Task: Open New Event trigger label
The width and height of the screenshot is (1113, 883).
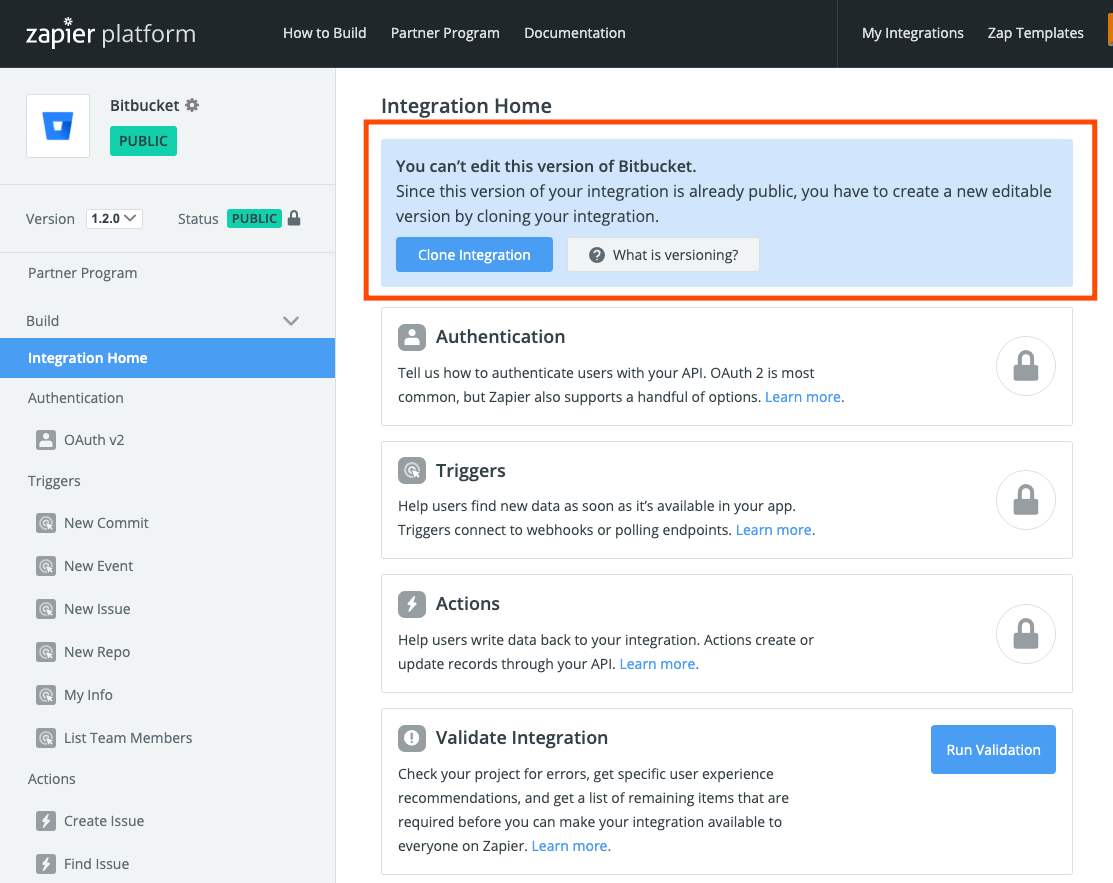Action: point(99,566)
